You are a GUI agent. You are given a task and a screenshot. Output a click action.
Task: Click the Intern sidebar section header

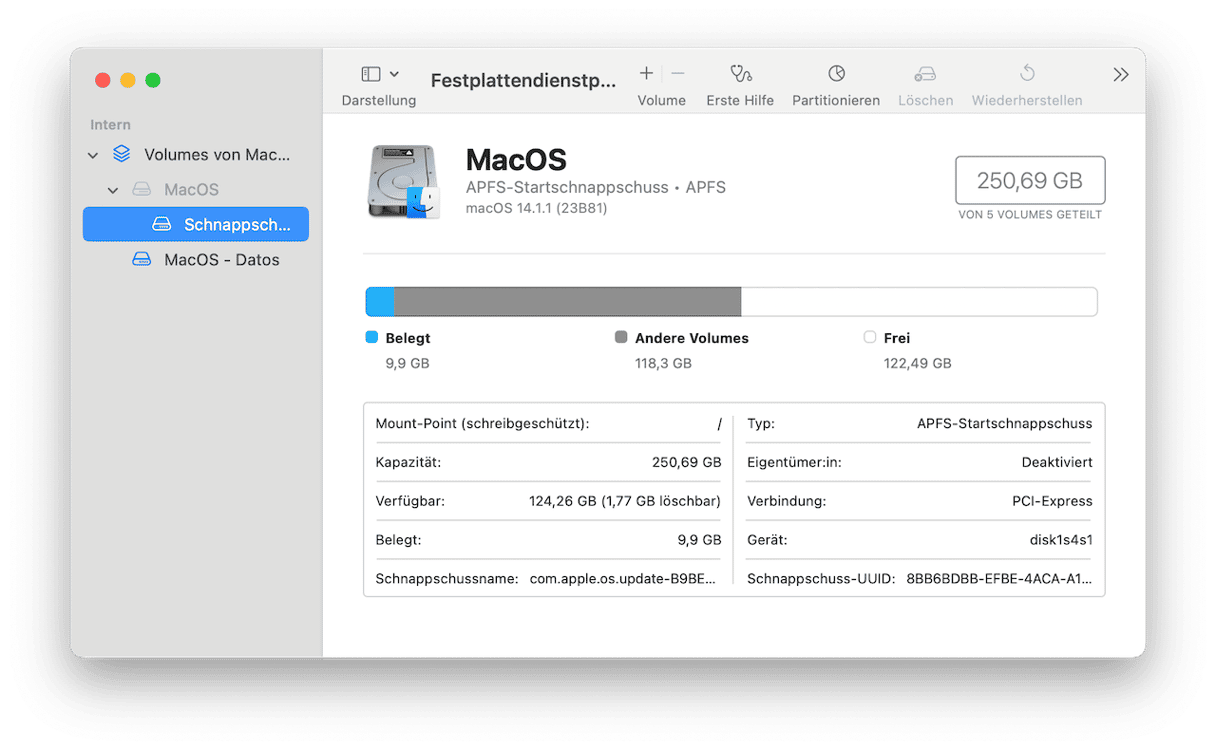tap(110, 125)
